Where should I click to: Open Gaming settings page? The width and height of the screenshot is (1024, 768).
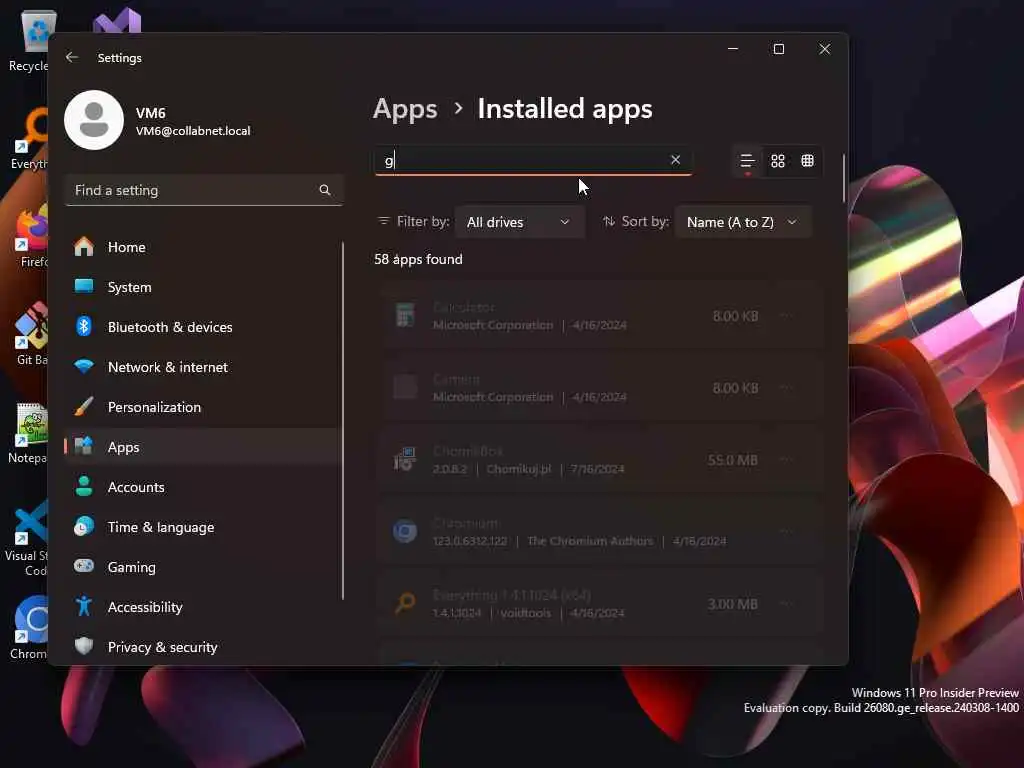(x=202, y=567)
